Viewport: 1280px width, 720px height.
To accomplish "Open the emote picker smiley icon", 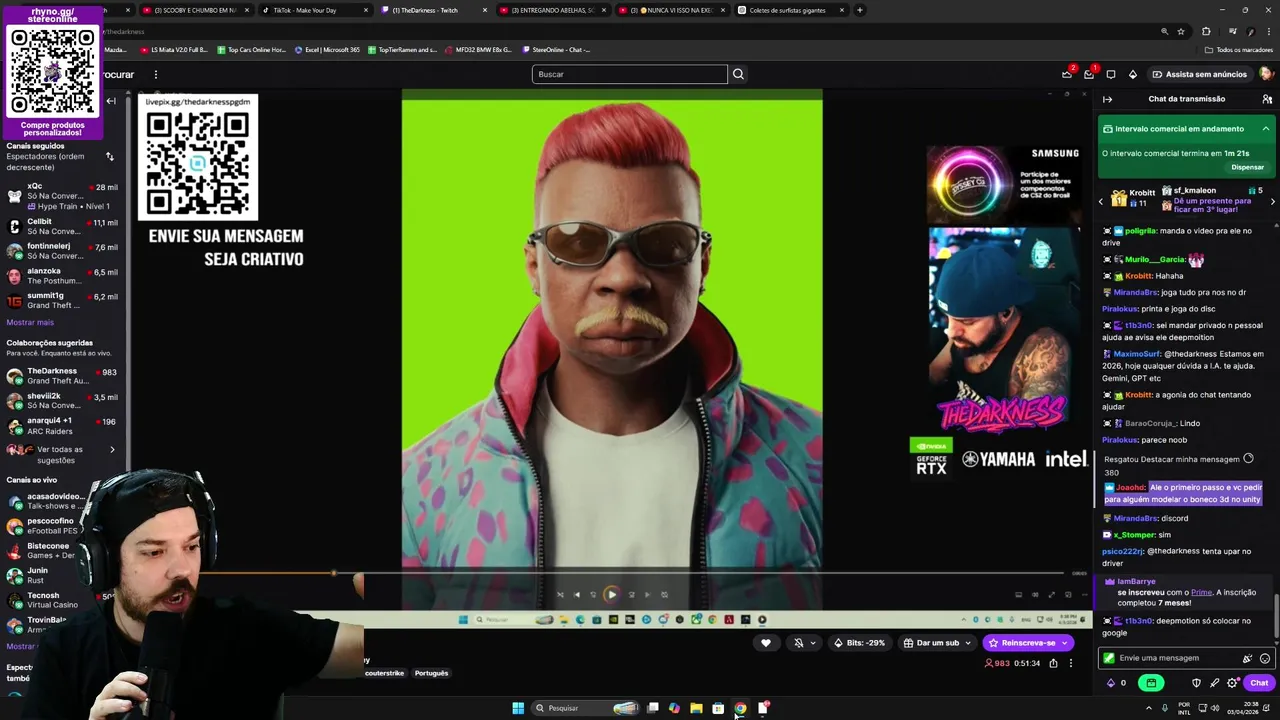I will 1265,658.
